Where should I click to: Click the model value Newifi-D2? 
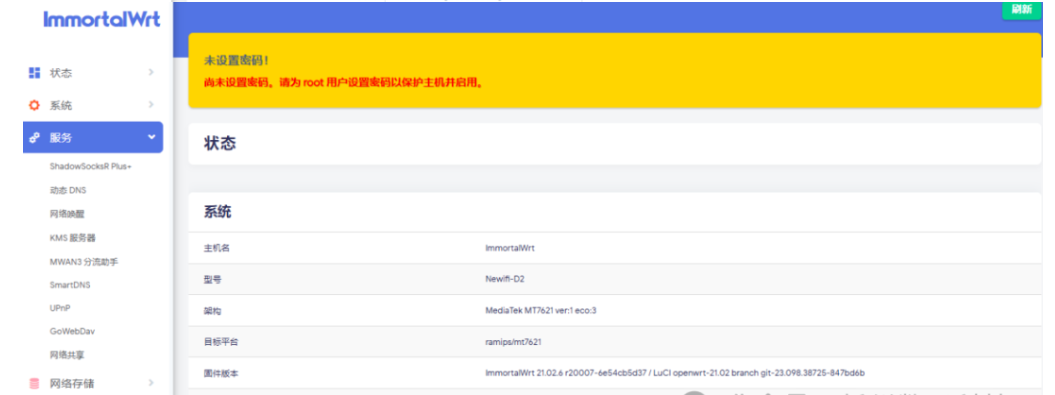click(505, 279)
